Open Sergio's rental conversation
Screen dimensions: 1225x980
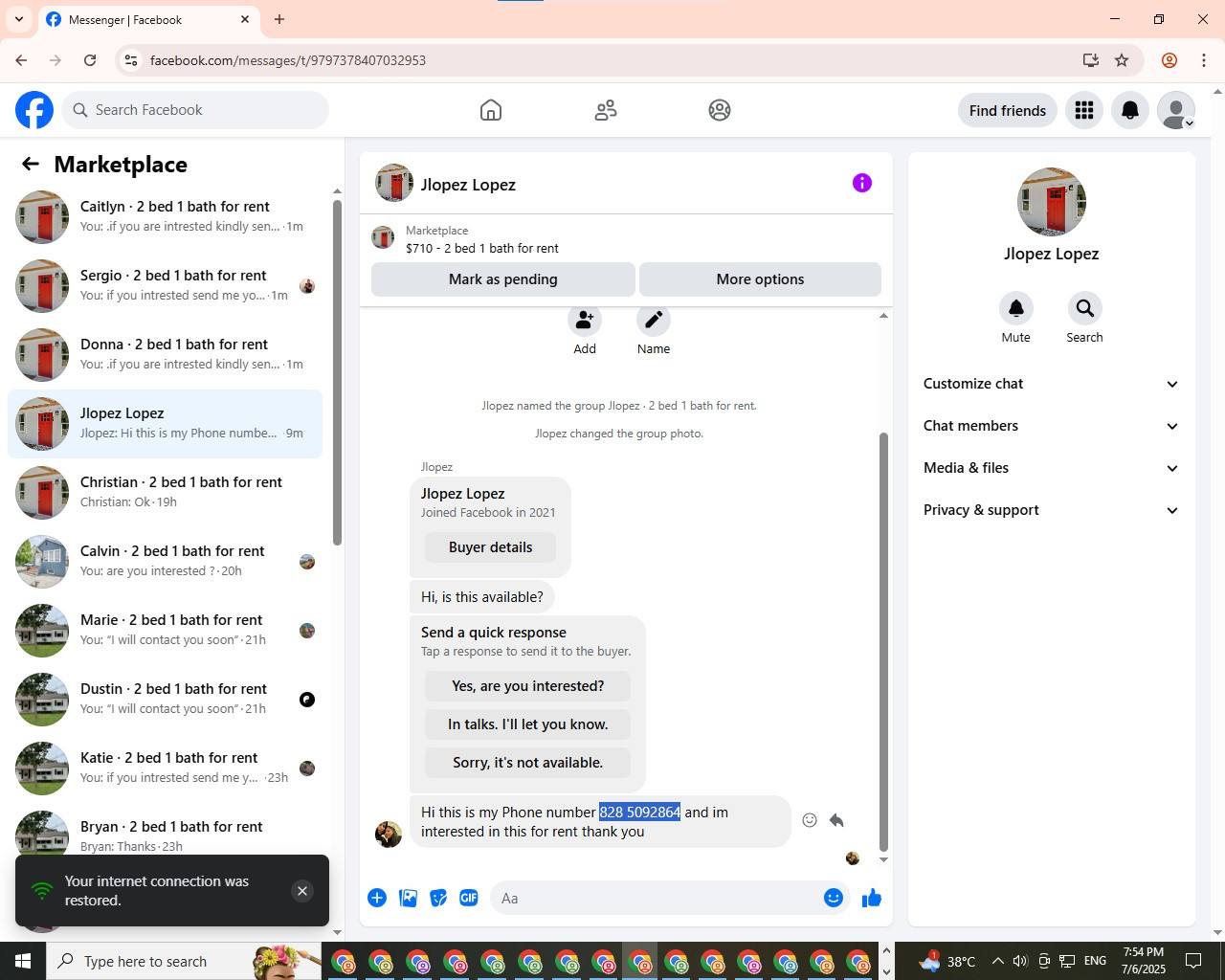coord(165,286)
